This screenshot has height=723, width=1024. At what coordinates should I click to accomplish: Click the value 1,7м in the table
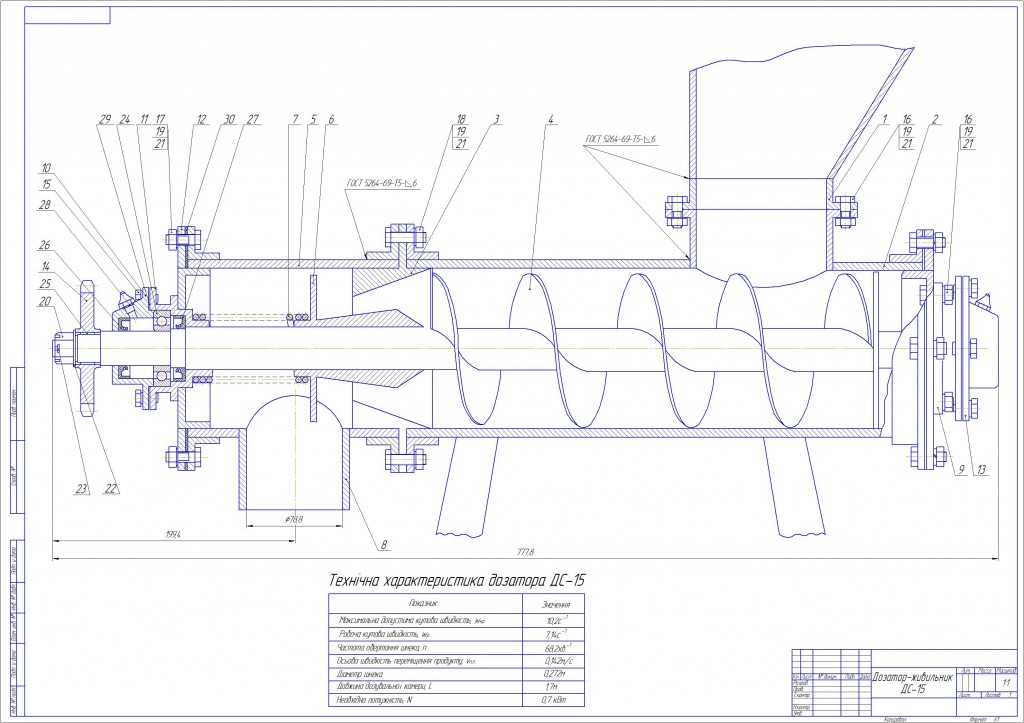(552, 687)
